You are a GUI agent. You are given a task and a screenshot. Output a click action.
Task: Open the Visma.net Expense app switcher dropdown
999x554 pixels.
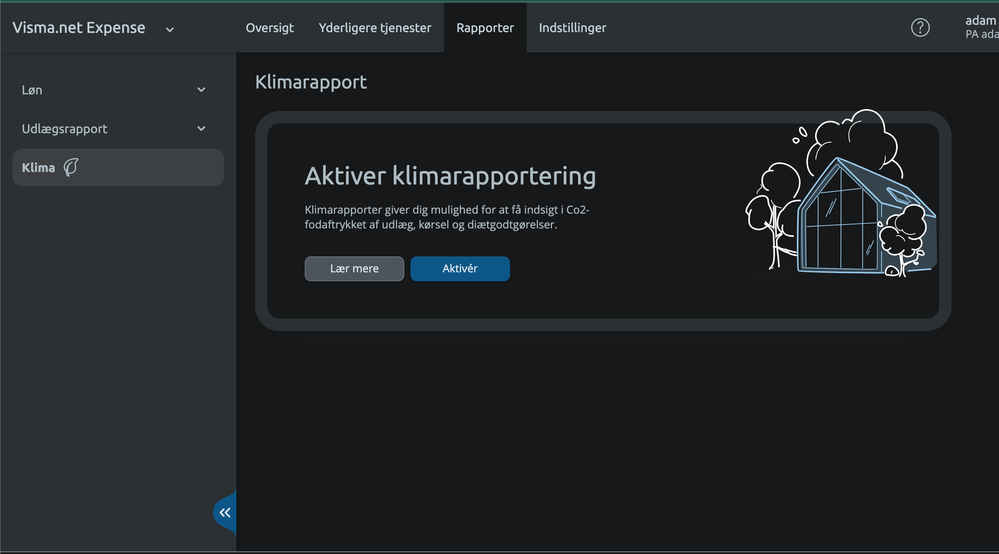(x=170, y=29)
